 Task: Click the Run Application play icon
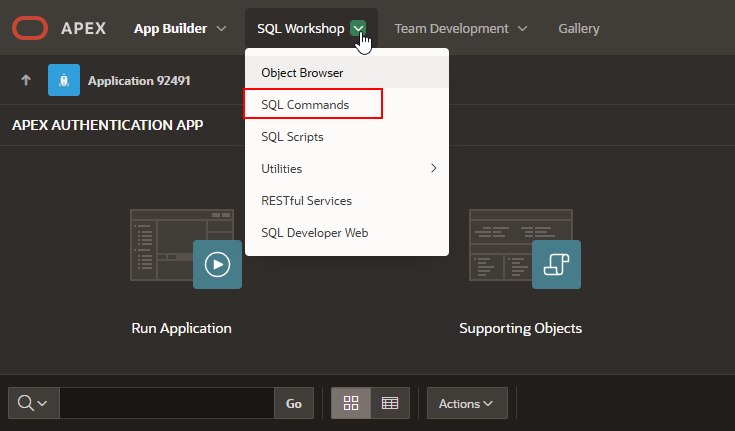218,265
